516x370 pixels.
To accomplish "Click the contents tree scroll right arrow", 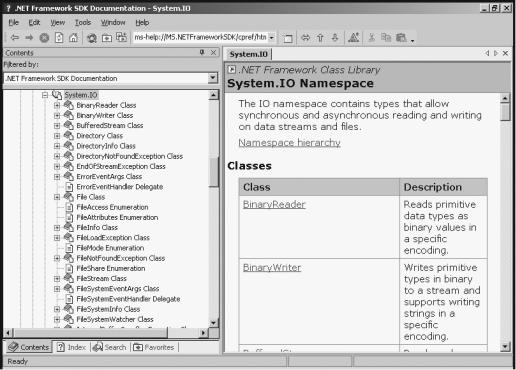I will coord(204,332).
